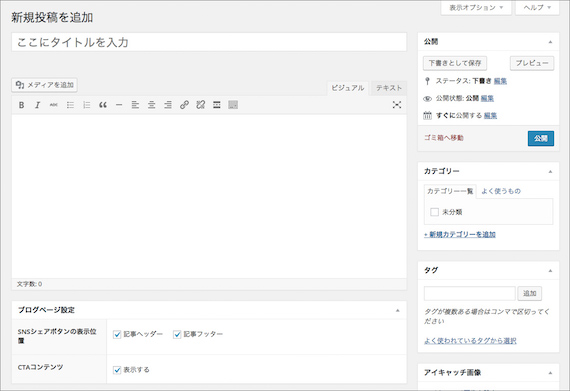Image resolution: width=570 pixels, height=391 pixels.
Task: Insert a bulleted list
Action: pyautogui.click(x=70, y=105)
